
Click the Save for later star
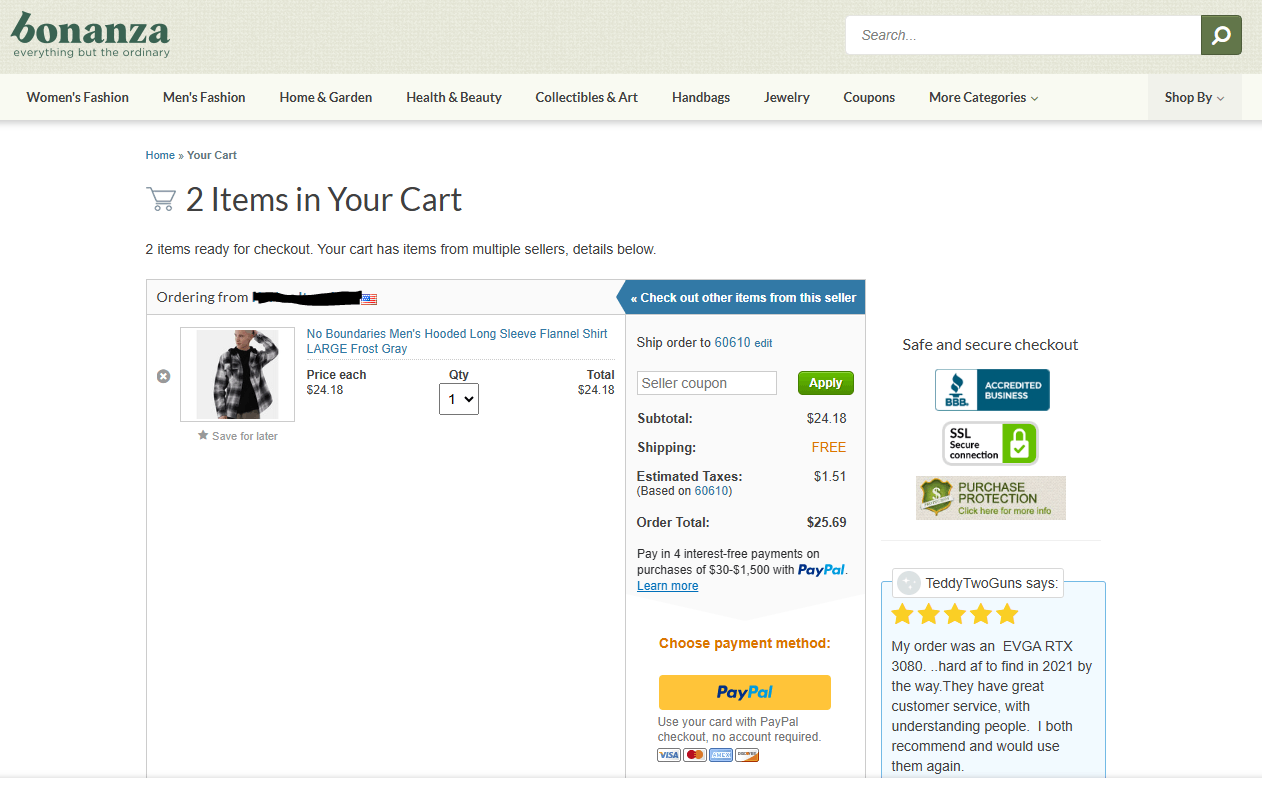pyautogui.click(x=203, y=436)
